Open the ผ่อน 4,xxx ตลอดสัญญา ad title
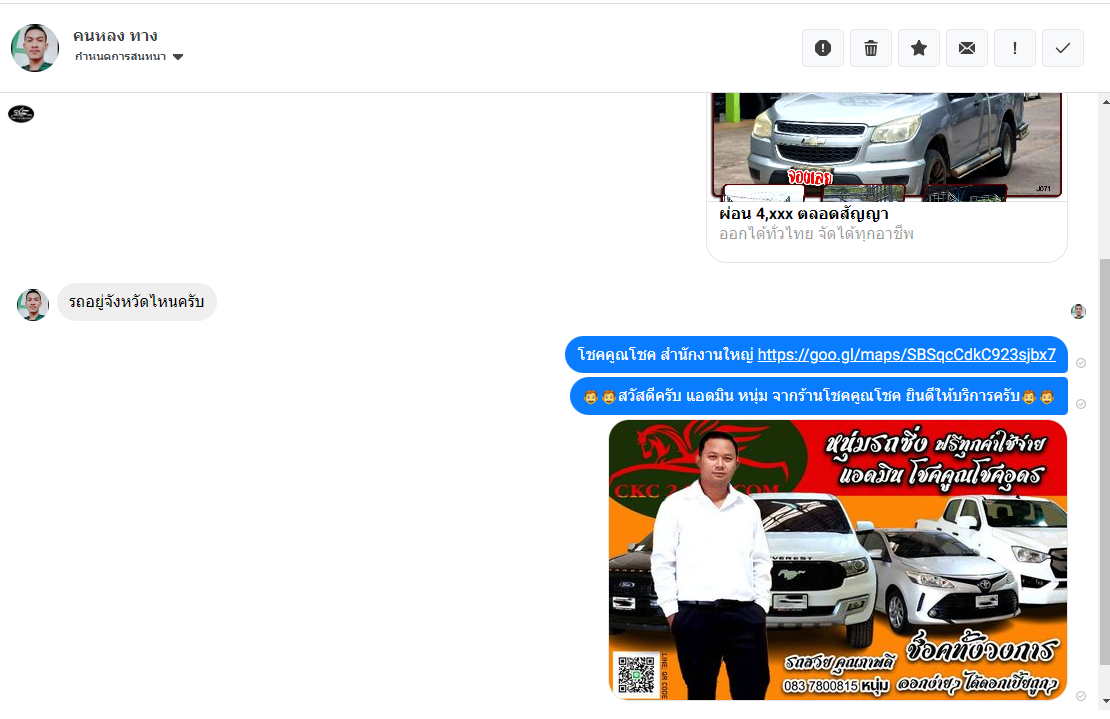Screen dimensions: 1110x719 click(x=804, y=214)
